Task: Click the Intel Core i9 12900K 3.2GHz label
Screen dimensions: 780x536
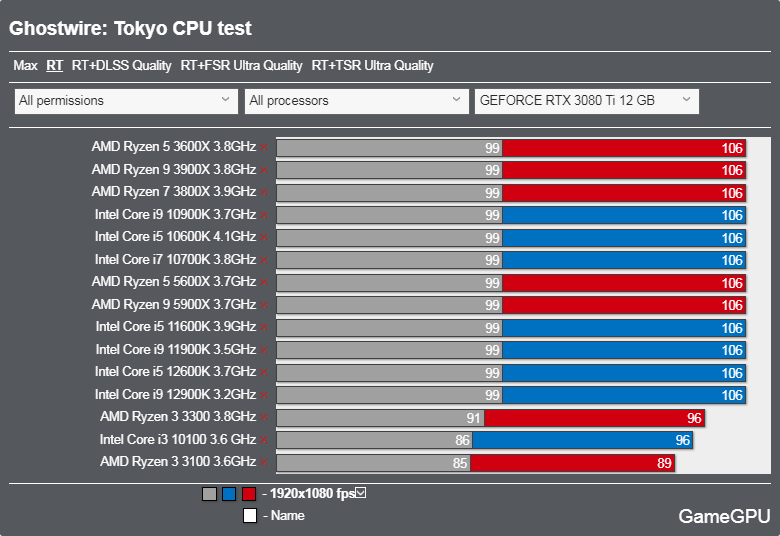Action: pos(176,395)
